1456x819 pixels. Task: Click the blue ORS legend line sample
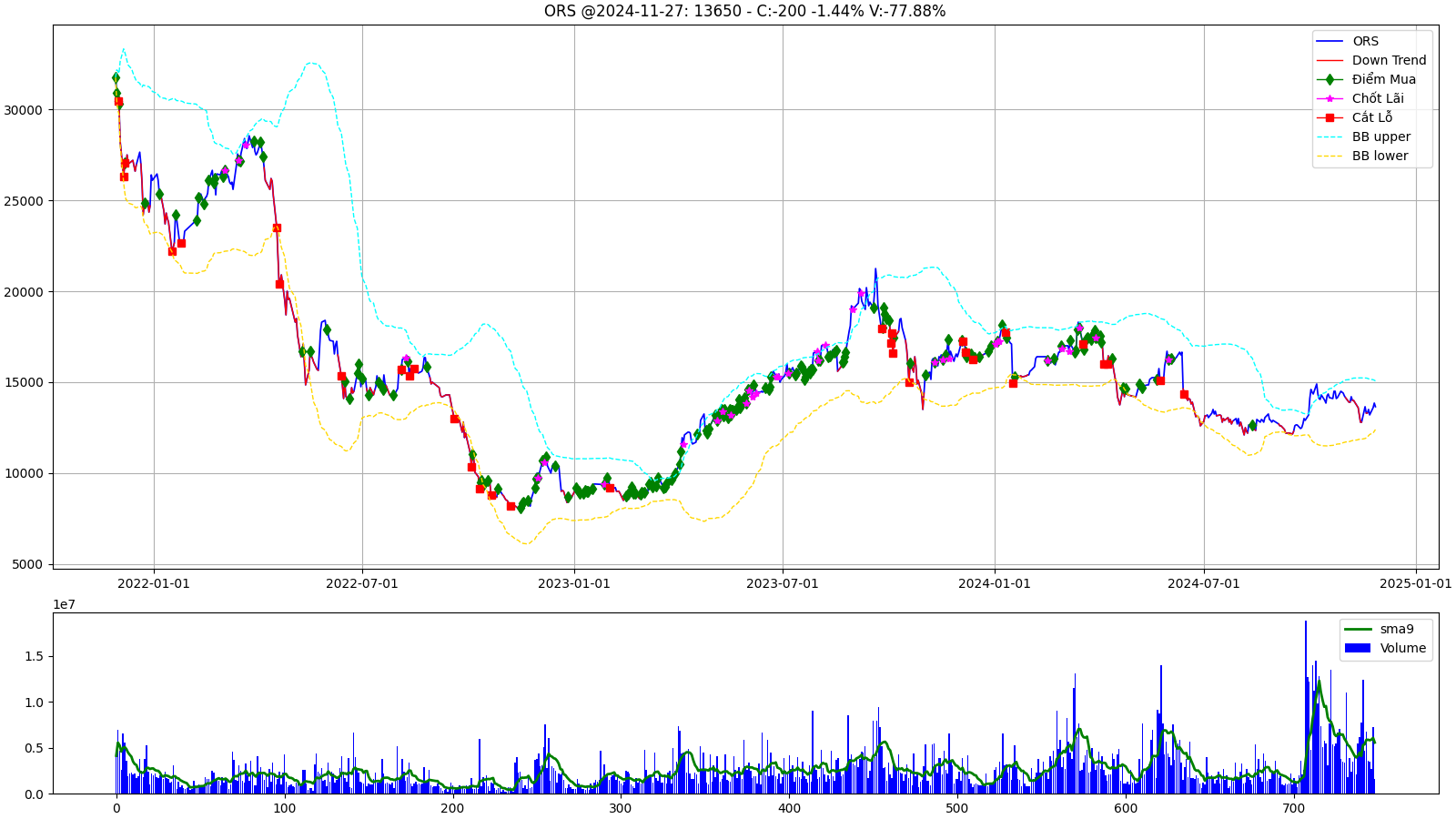pos(1330,41)
